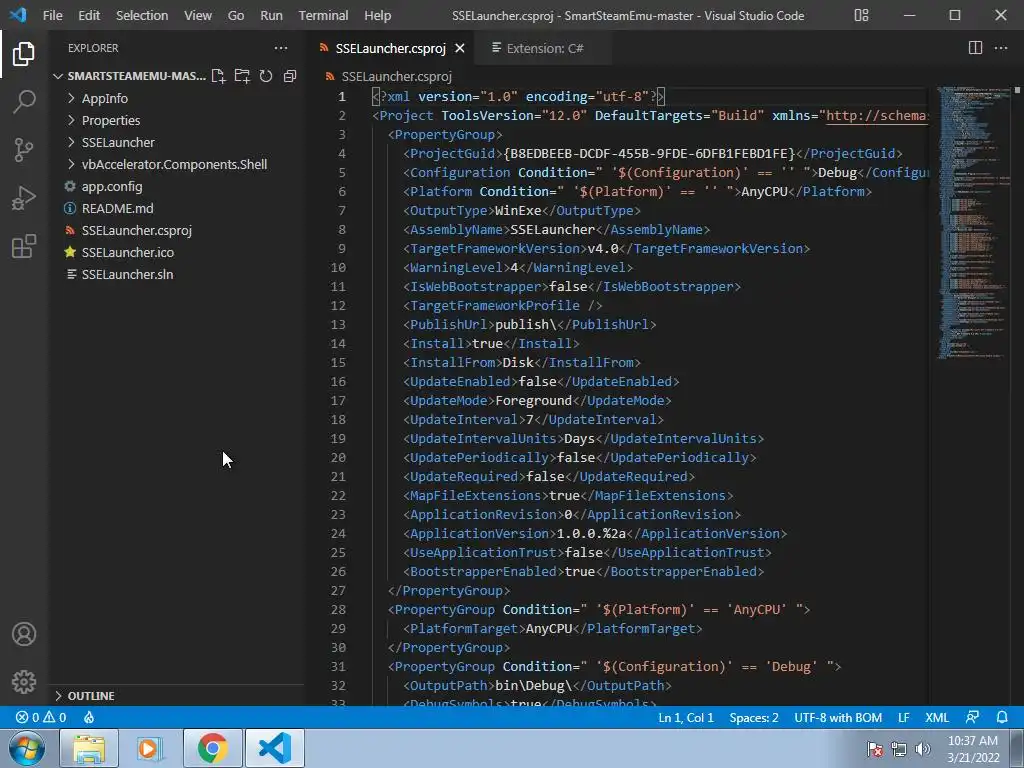
Task: Click the flame icon in status bar
Action: pos(89,717)
